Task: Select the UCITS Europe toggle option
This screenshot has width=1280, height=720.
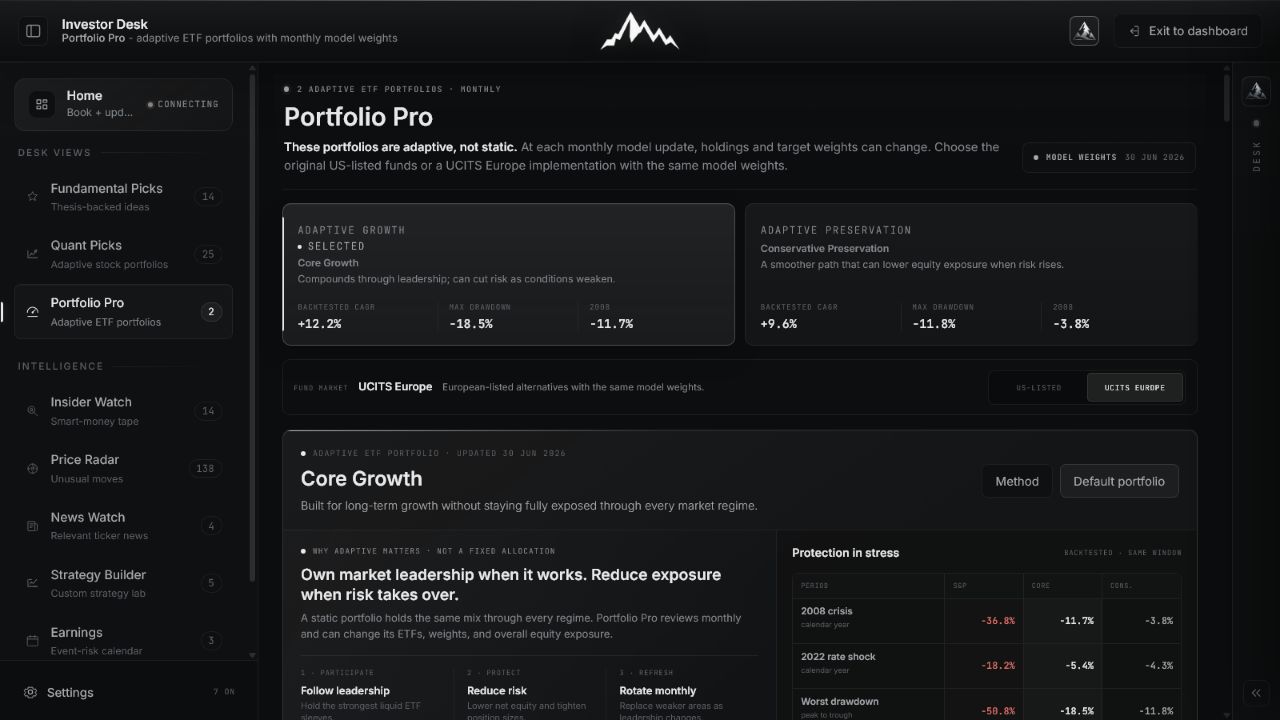Action: point(1134,387)
